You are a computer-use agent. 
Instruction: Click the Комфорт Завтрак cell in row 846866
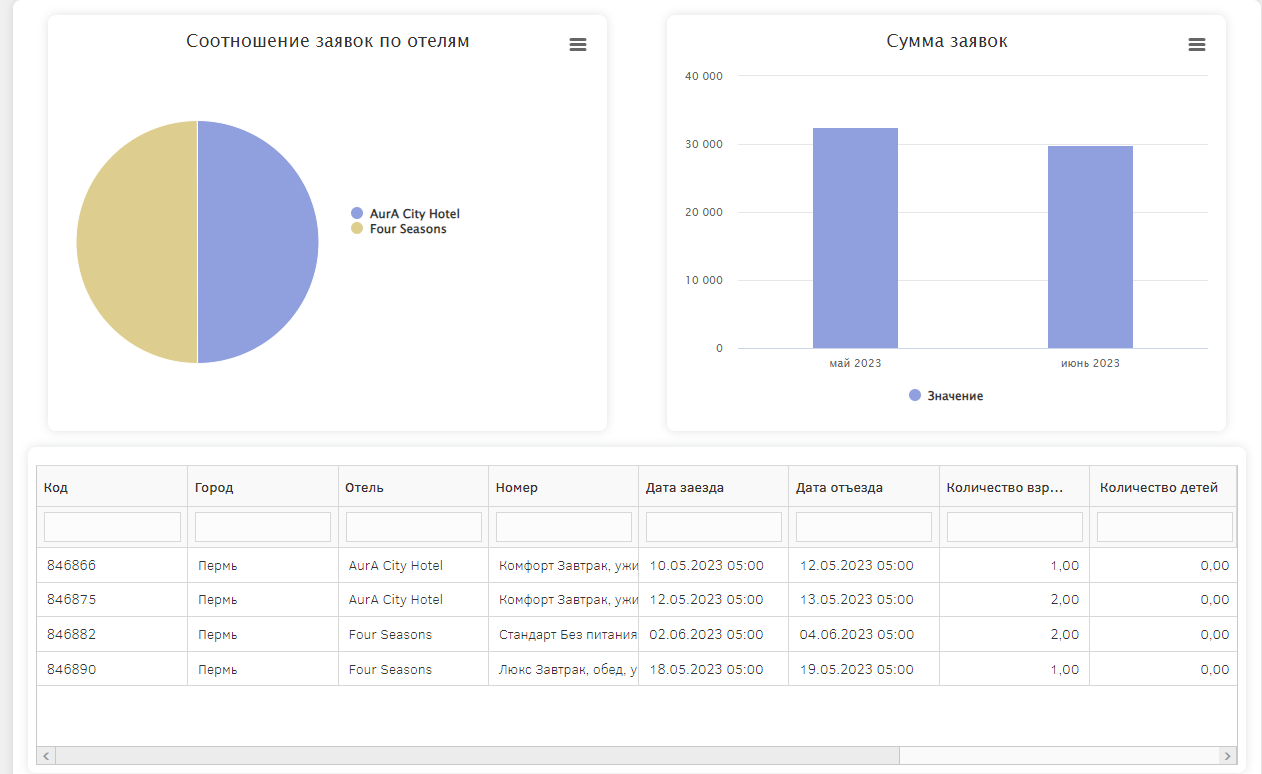(563, 565)
